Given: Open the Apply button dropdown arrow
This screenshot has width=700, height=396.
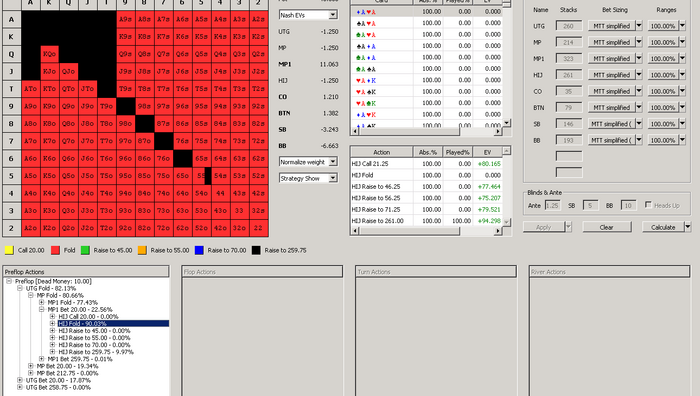Looking at the screenshot, I should point(568,227).
